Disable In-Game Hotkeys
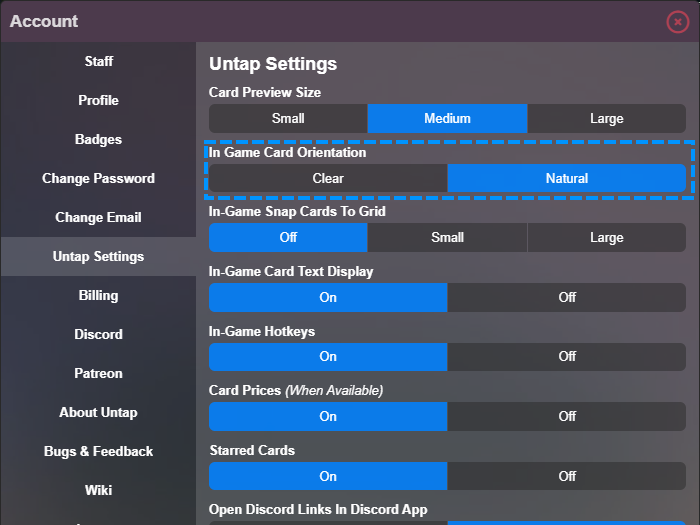700x525 pixels. 567,357
